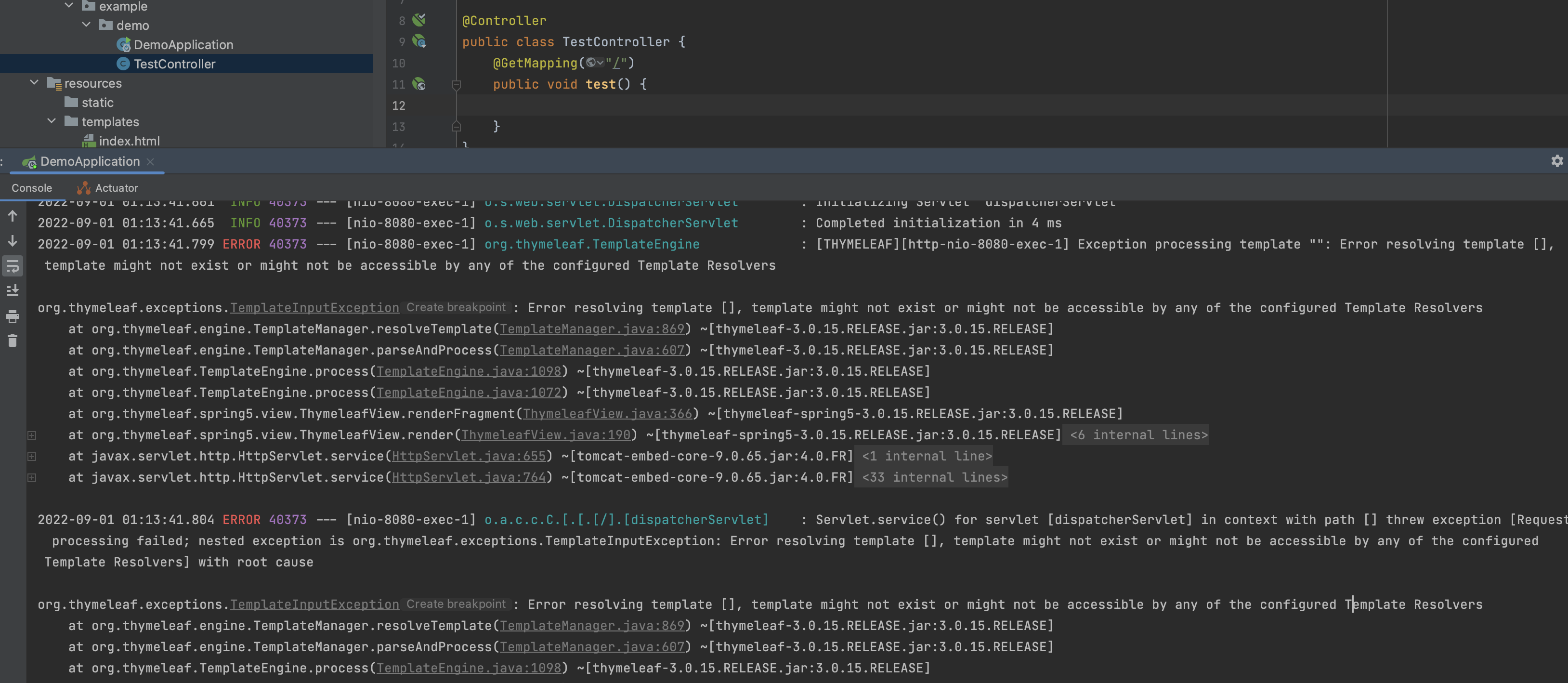Collapse the example package folder

point(69,5)
